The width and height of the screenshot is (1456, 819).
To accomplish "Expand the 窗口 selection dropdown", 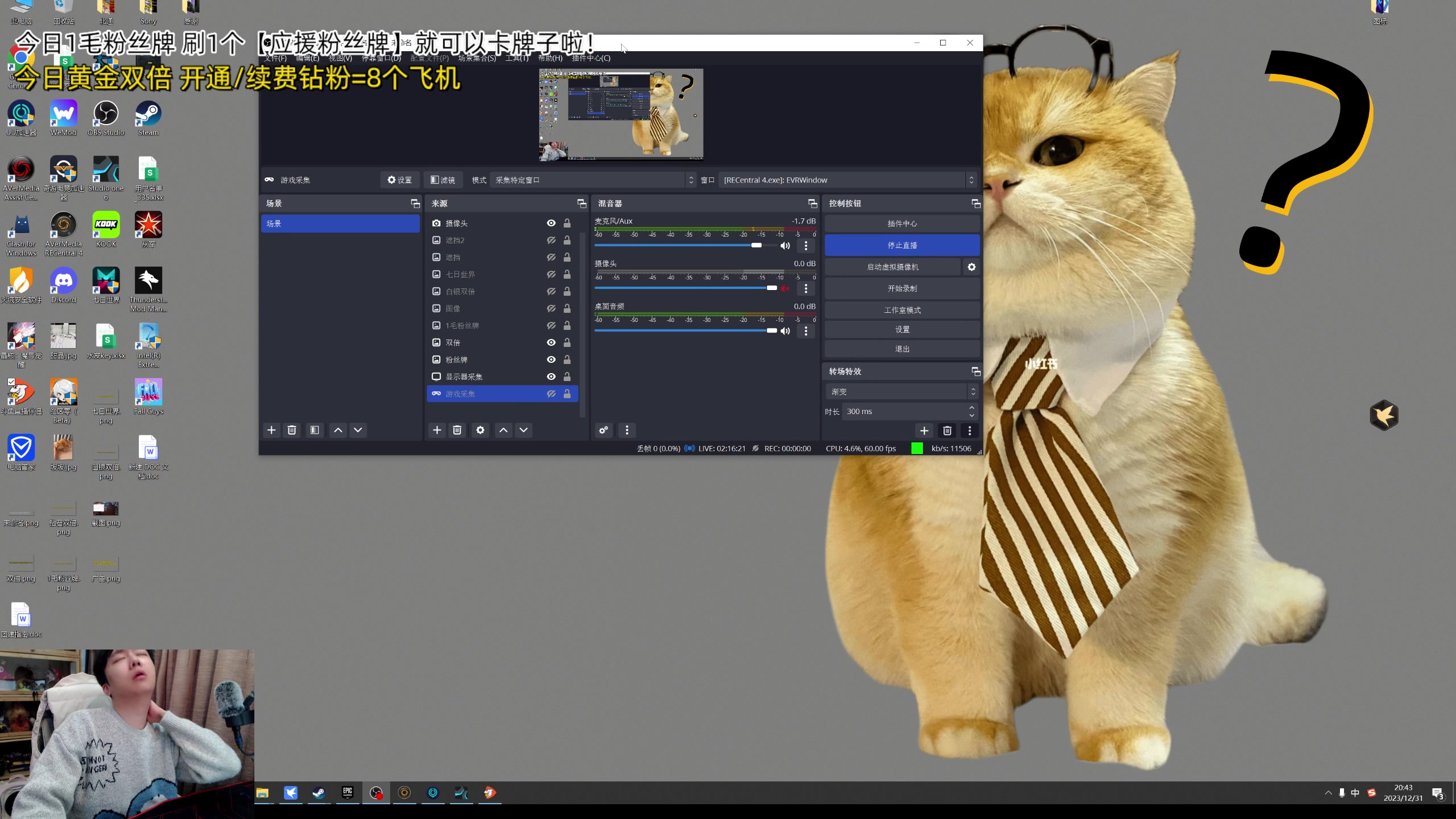I will pyautogui.click(x=847, y=180).
